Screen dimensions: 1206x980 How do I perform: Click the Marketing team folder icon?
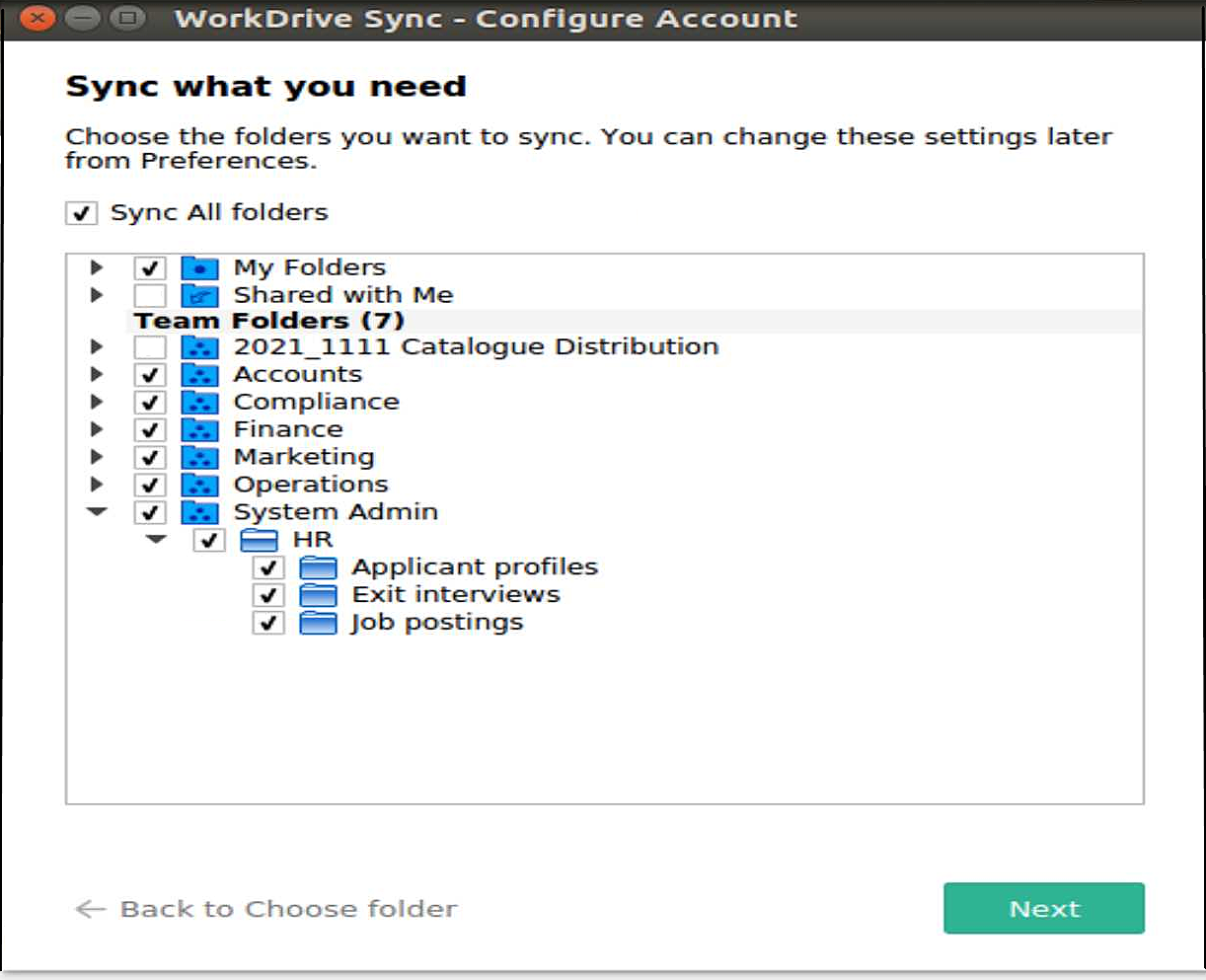(199, 458)
